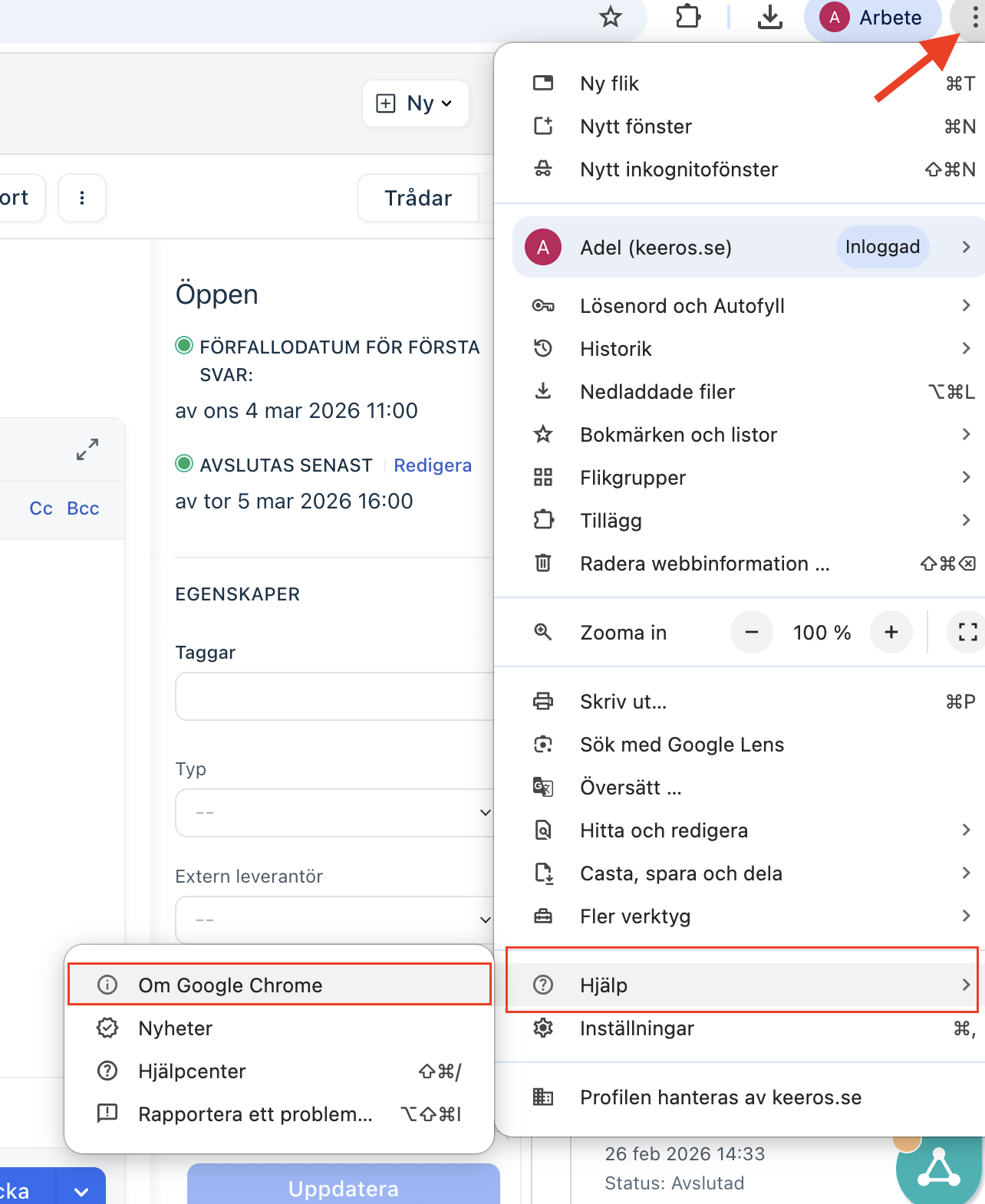The height and width of the screenshot is (1204, 985).
Task: Switch to the Trådar tab
Action: [x=418, y=198]
